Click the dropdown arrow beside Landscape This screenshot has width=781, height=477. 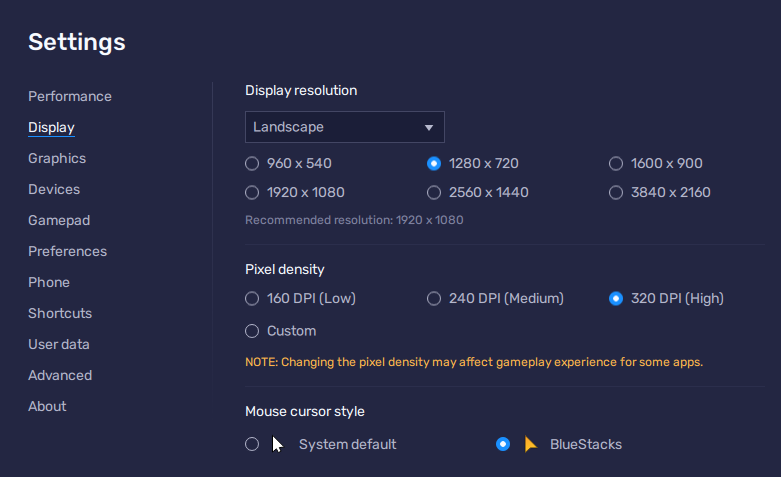tap(428, 127)
